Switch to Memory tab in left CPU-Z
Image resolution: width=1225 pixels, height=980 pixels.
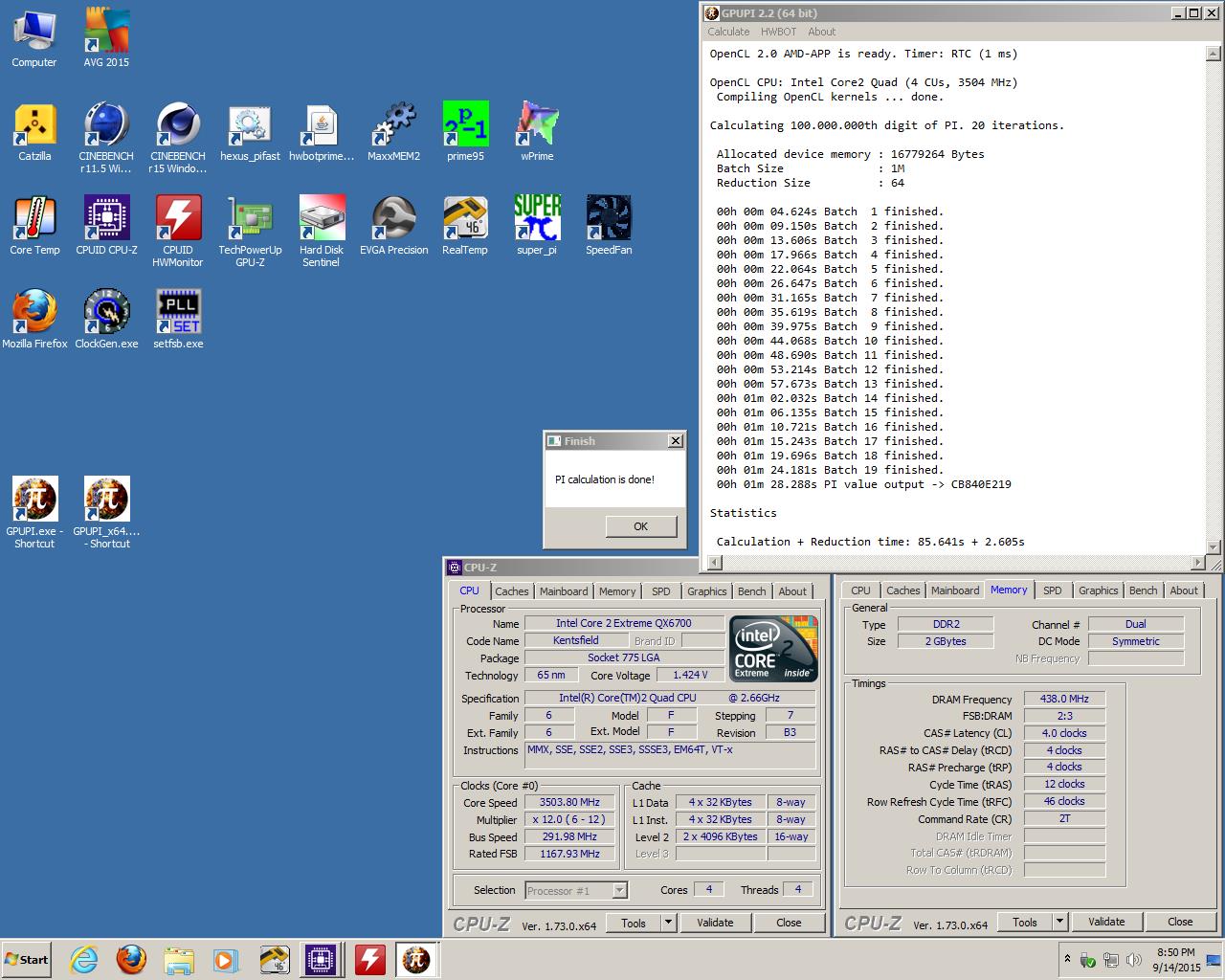tap(617, 591)
